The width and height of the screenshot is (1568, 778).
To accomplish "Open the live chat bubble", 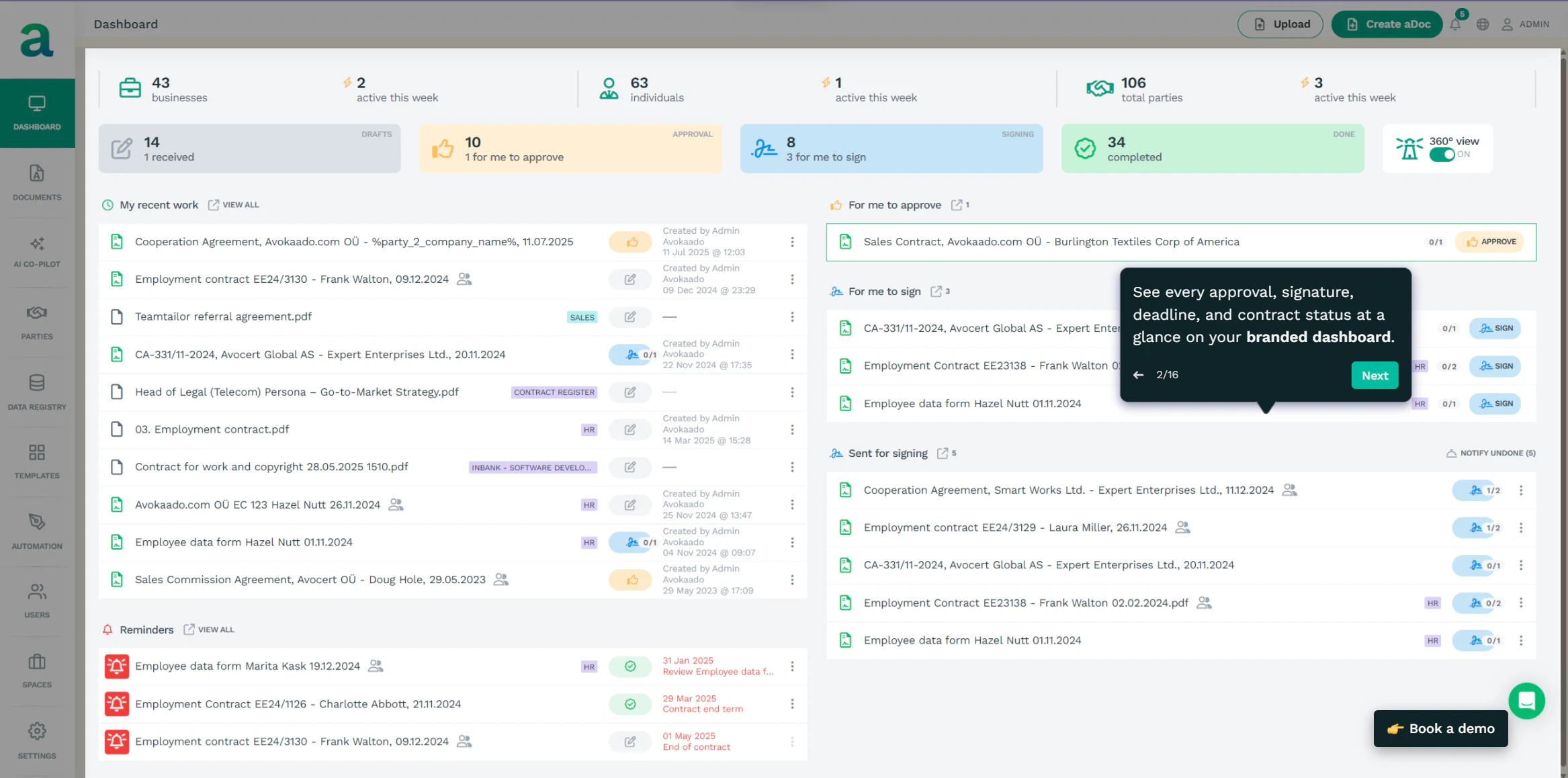I will point(1526,701).
